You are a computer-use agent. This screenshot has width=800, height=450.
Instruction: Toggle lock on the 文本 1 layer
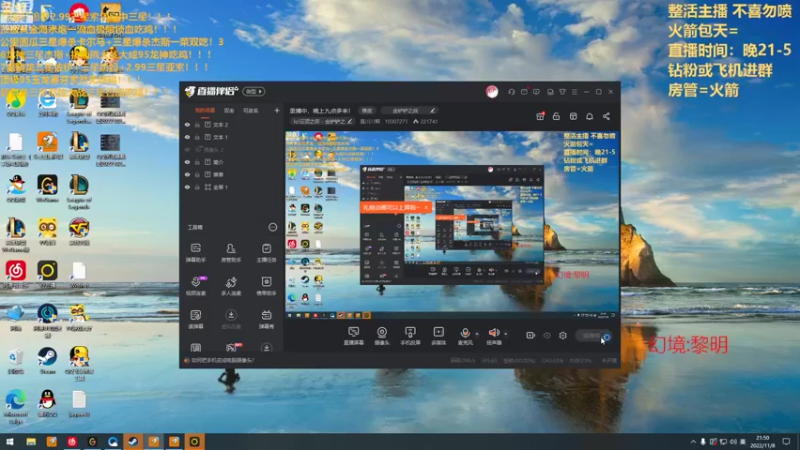(x=197, y=137)
